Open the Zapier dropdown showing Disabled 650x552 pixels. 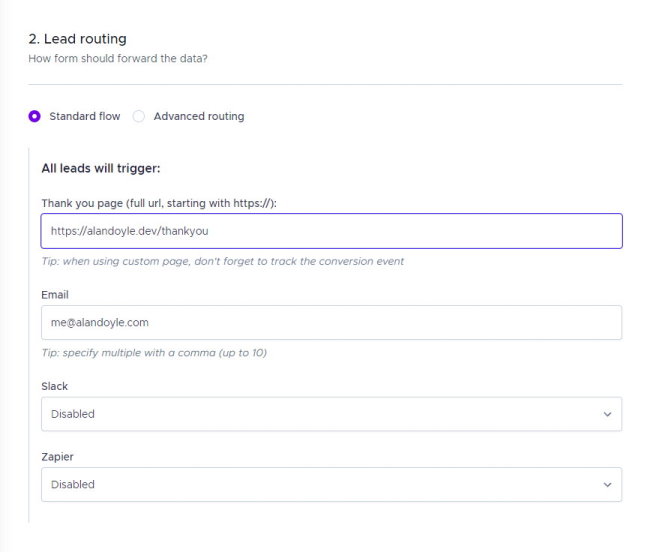click(332, 484)
